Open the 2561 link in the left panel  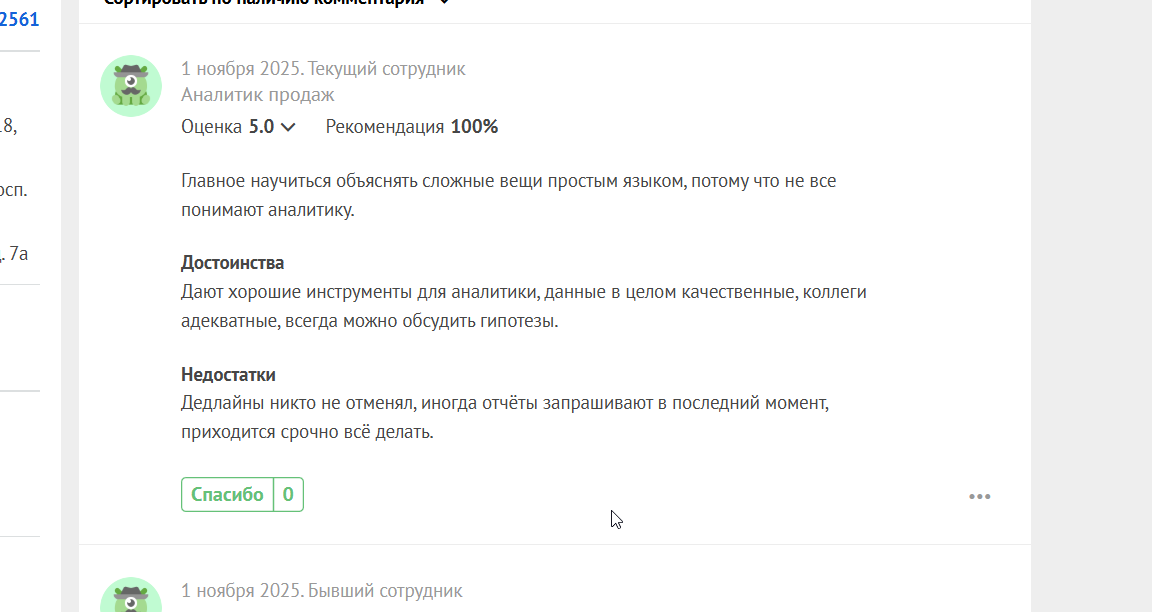point(20,17)
